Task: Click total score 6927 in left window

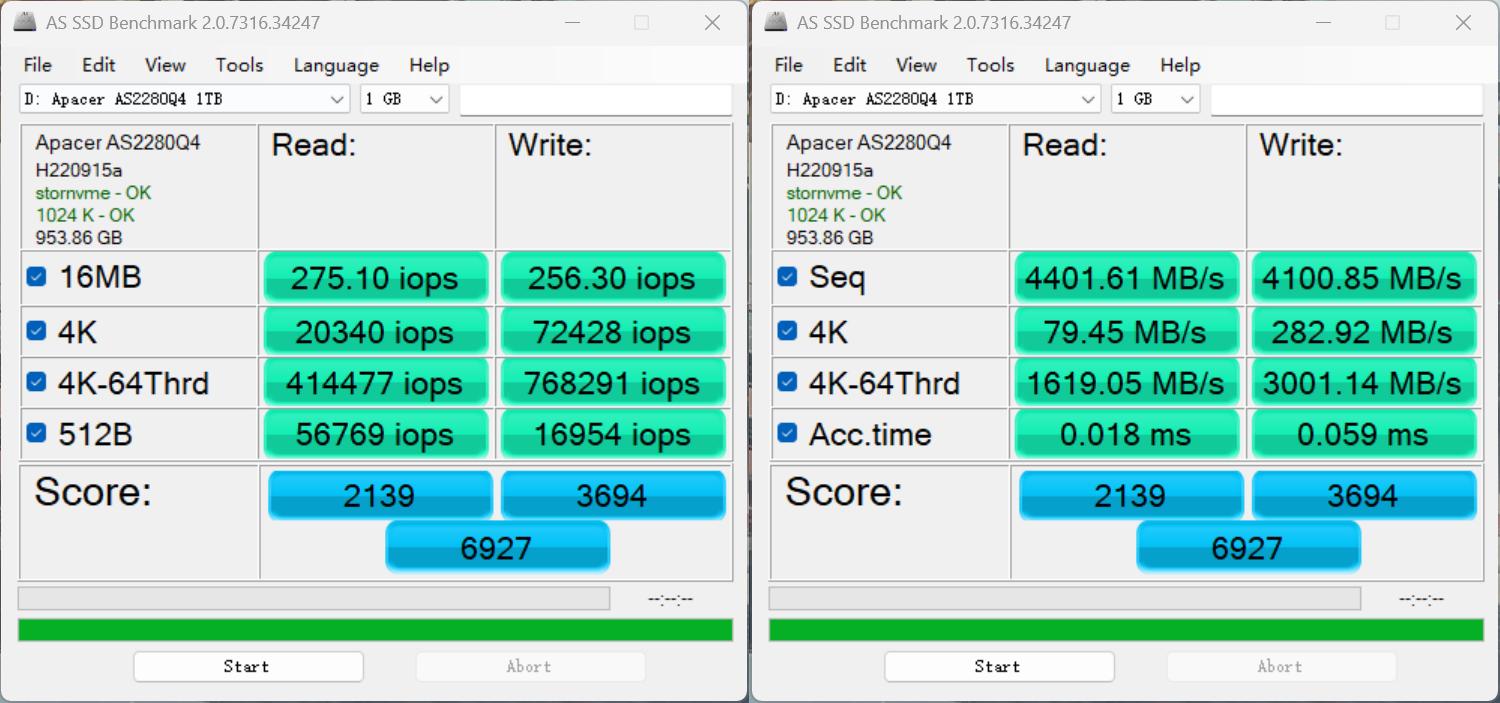Action: [x=497, y=546]
